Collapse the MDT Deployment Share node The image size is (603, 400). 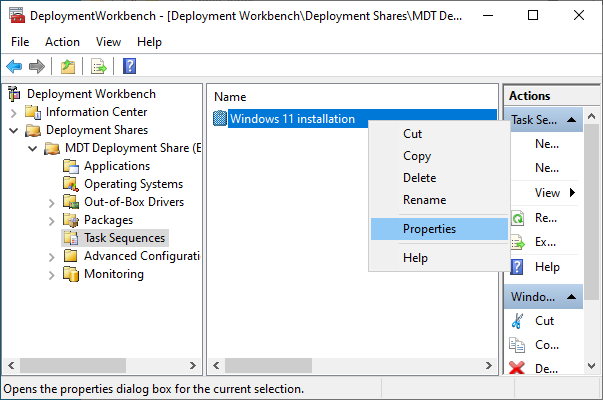[33, 148]
